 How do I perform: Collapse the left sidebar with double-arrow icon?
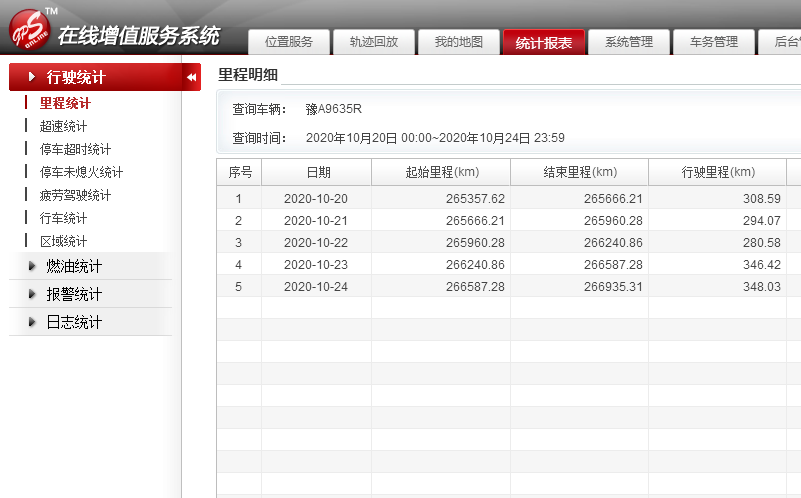[x=191, y=78]
